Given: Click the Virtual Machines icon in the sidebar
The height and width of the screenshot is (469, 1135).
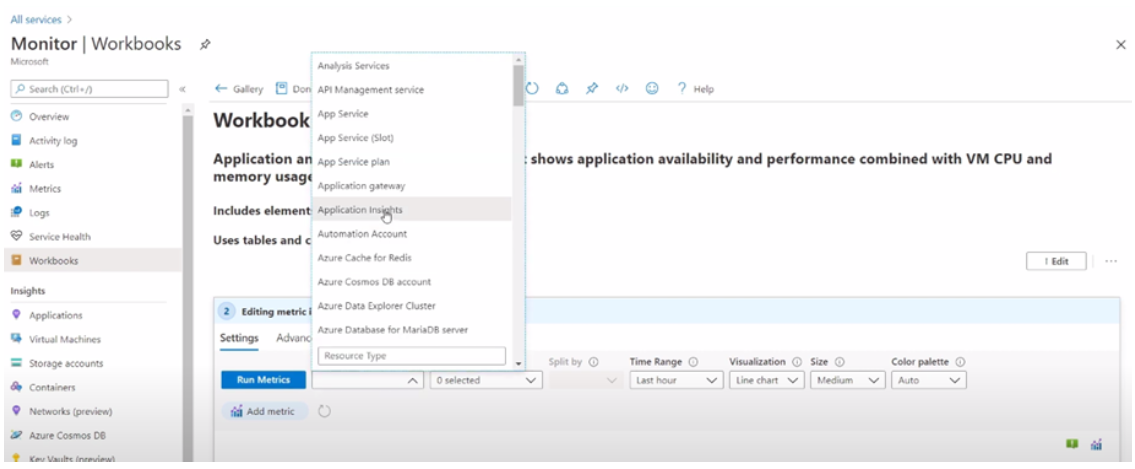Looking at the screenshot, I should tap(17, 339).
